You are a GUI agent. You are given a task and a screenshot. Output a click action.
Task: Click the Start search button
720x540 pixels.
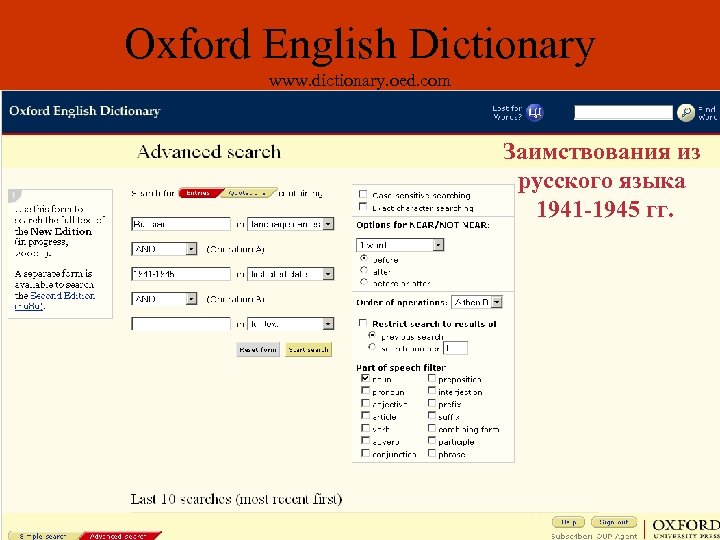pyautogui.click(x=308, y=349)
